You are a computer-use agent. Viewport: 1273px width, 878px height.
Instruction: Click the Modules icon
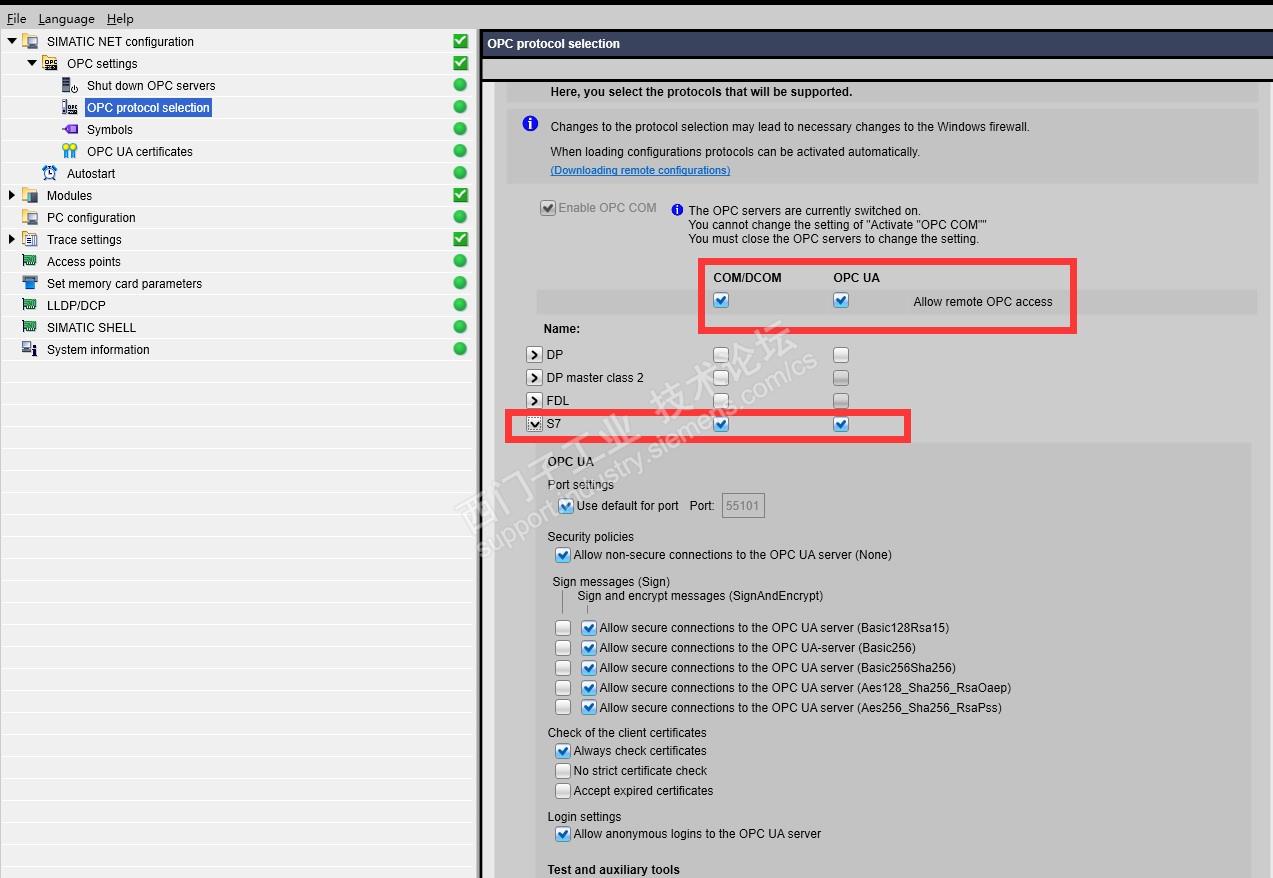[30, 195]
